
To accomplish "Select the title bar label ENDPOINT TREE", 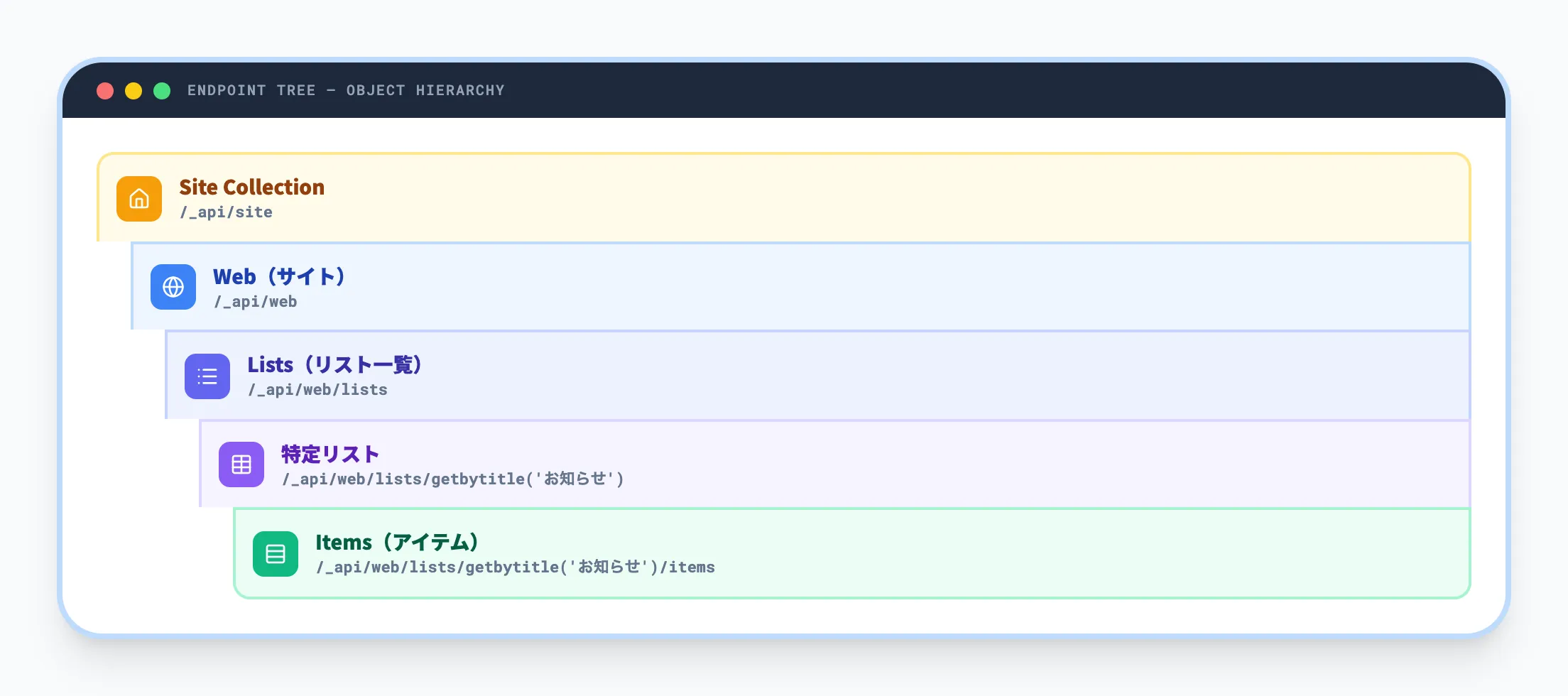I will pyautogui.click(x=251, y=90).
